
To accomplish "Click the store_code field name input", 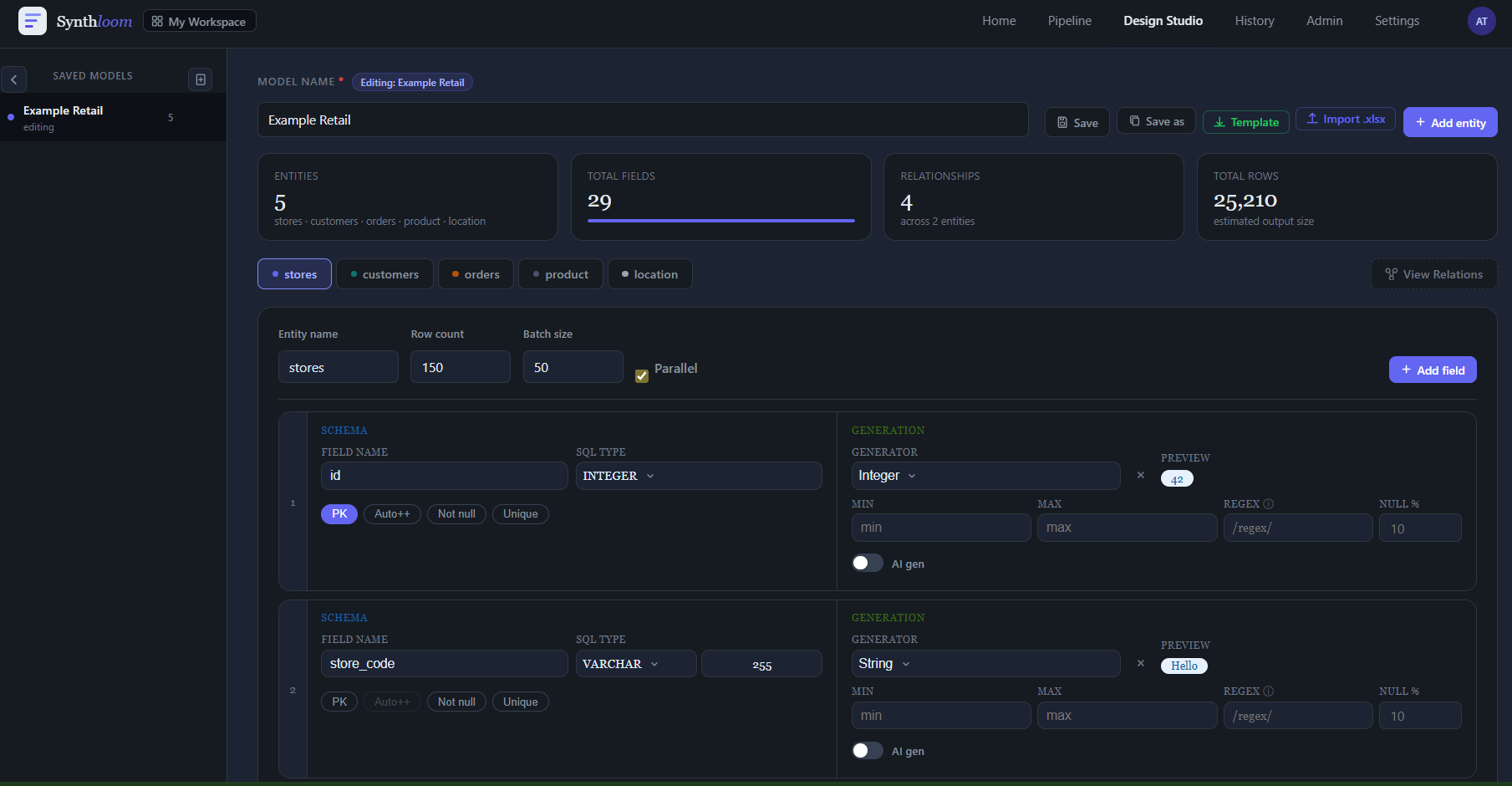I will point(445,664).
